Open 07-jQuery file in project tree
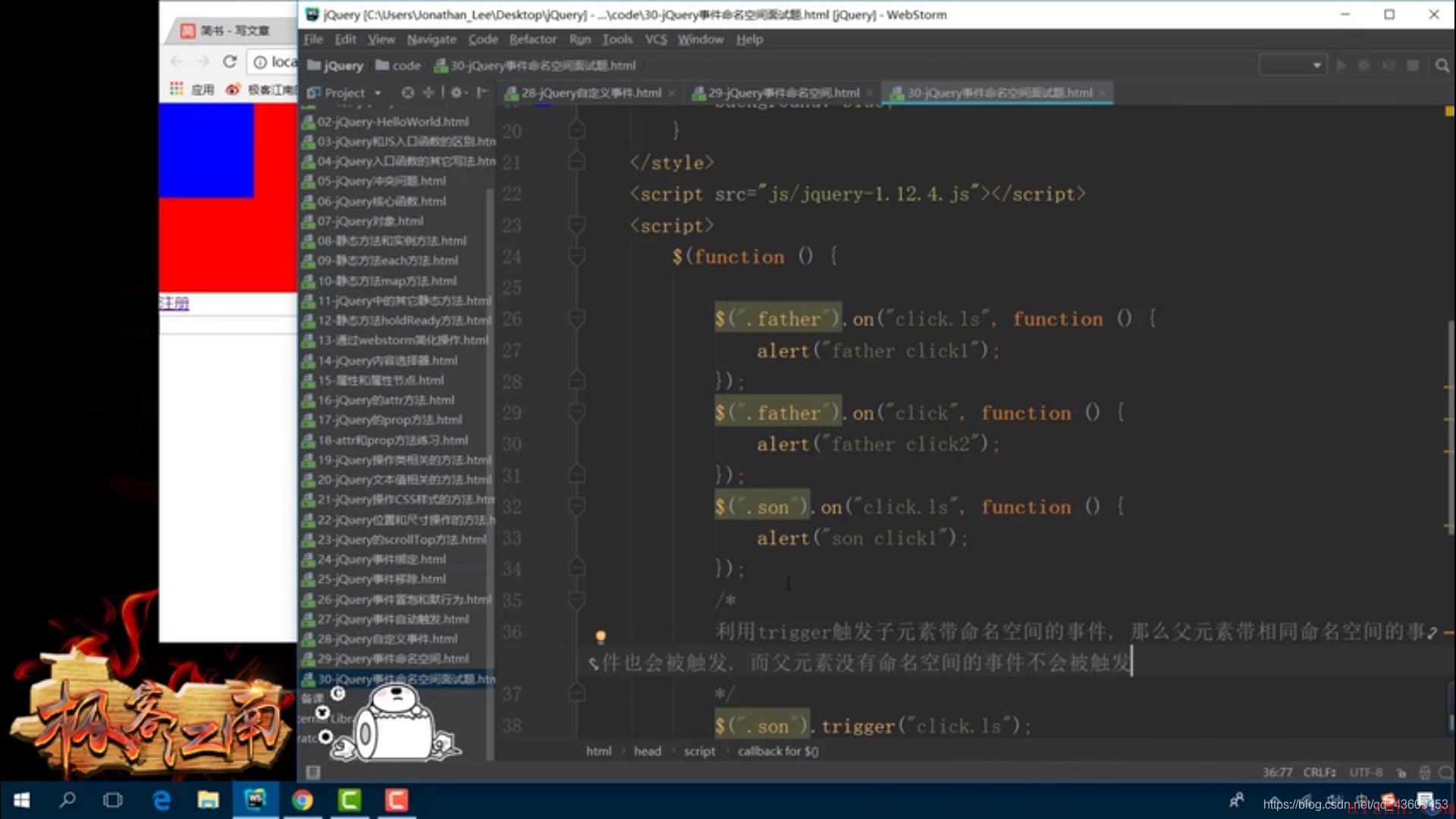 370,221
